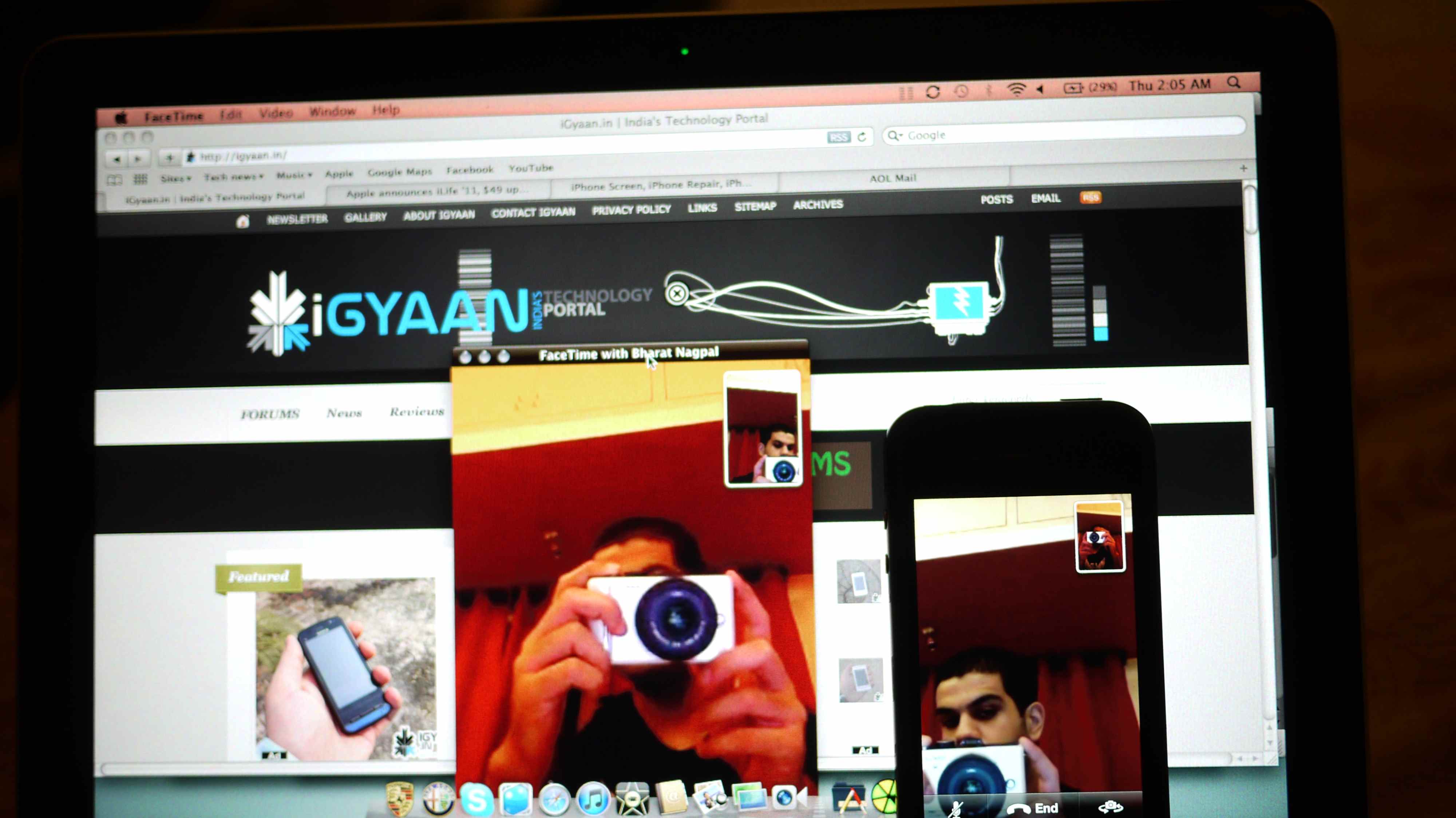Toggle the RSS button in address bar
The height and width of the screenshot is (818, 1456).
coord(839,137)
